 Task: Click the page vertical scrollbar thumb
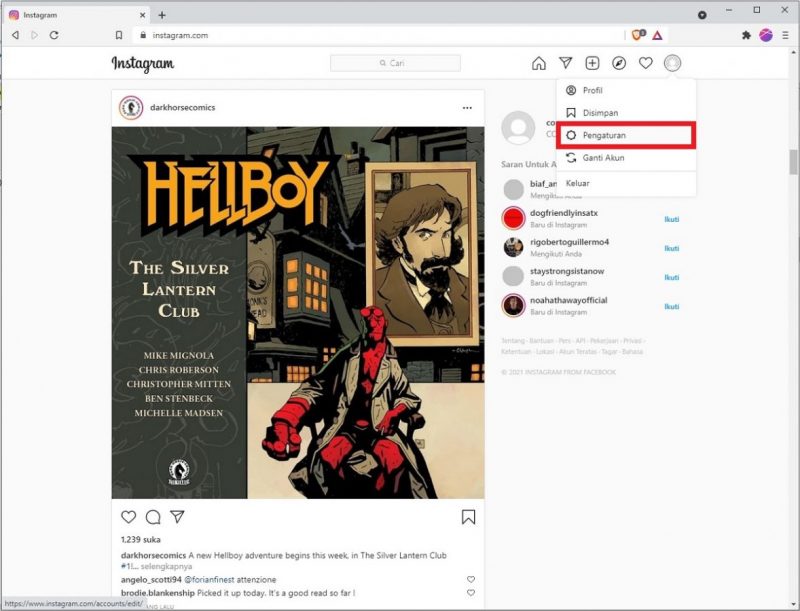tap(793, 162)
